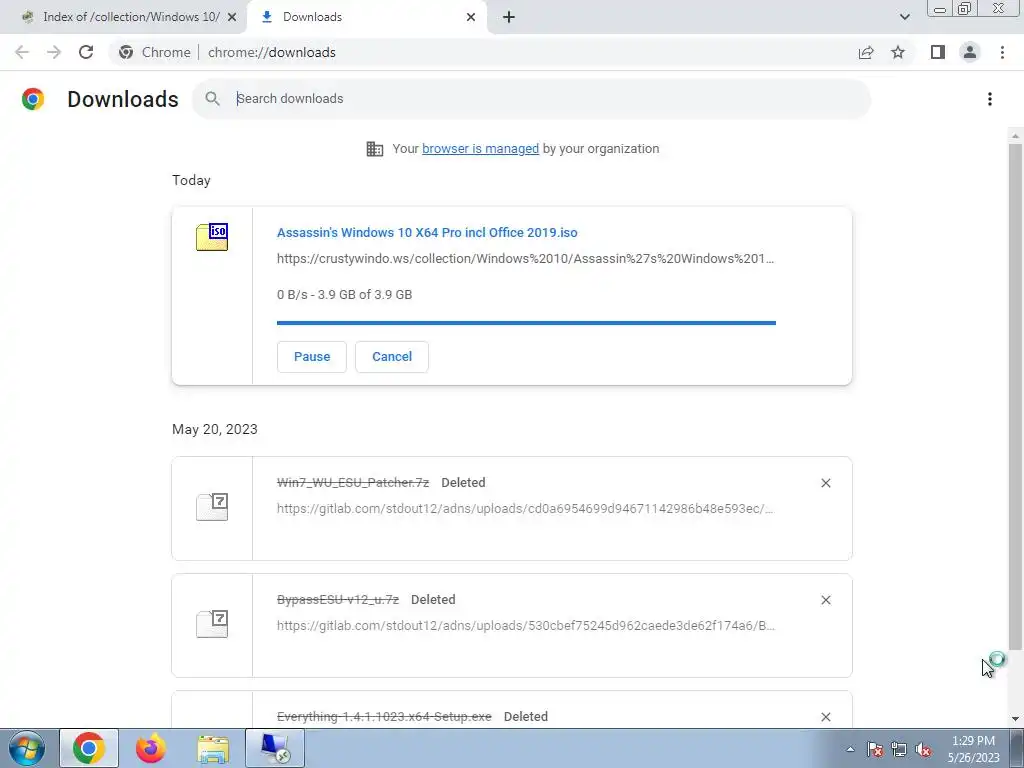Click the 7z file icon for BypassESU-v12_u

point(212,624)
